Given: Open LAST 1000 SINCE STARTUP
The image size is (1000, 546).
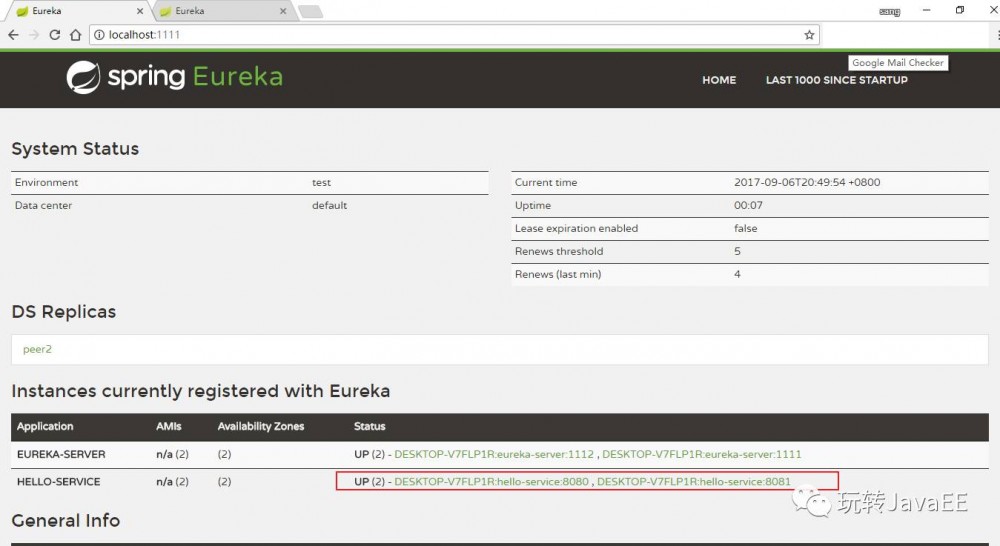Looking at the screenshot, I should [x=836, y=80].
